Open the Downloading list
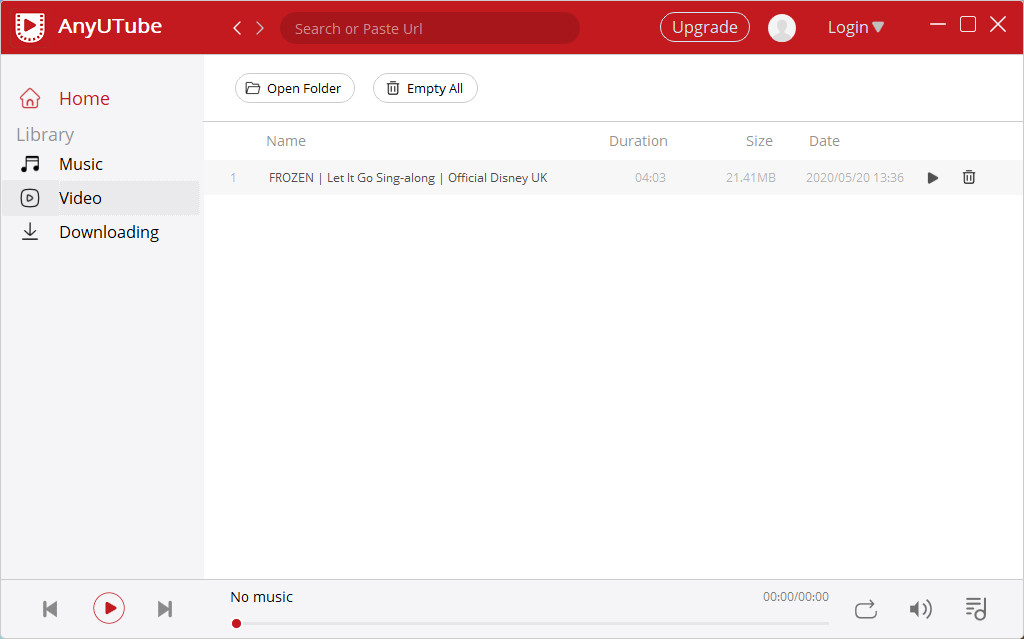 pyautogui.click(x=109, y=233)
